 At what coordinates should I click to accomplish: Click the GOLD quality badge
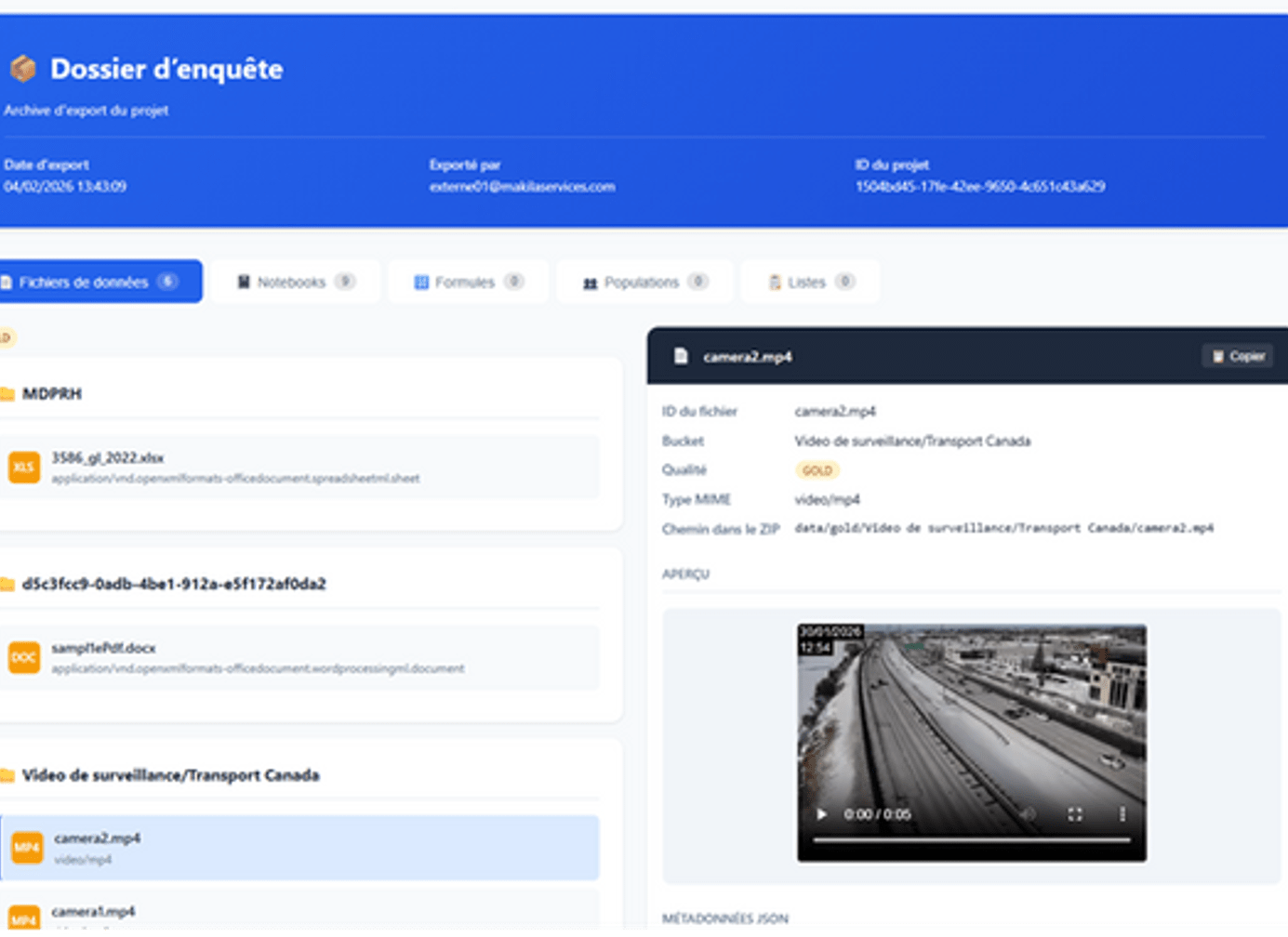[x=817, y=470]
